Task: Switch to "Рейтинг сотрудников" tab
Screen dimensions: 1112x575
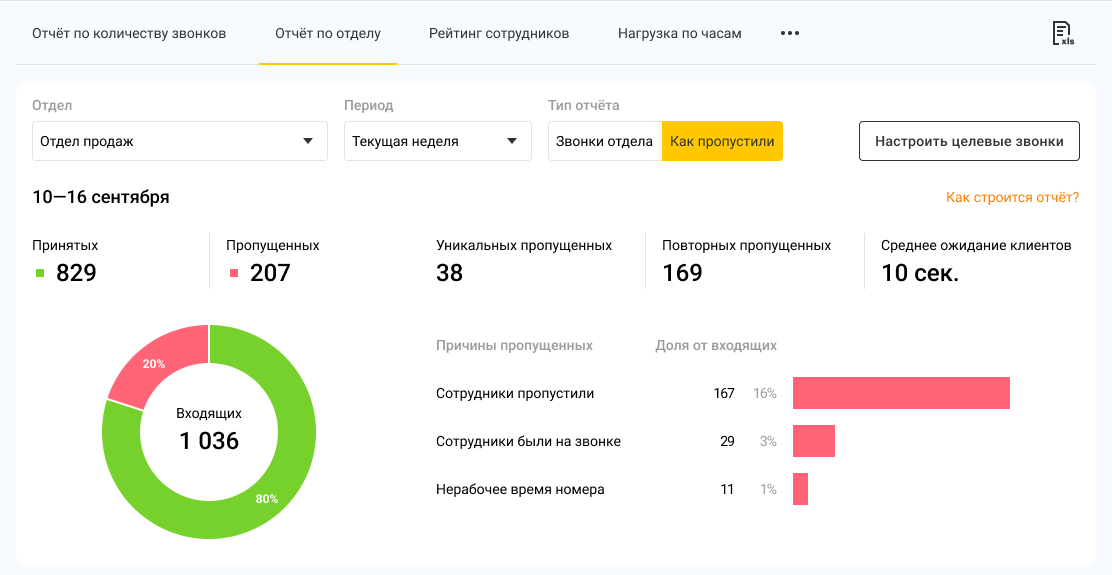Action: tap(499, 33)
